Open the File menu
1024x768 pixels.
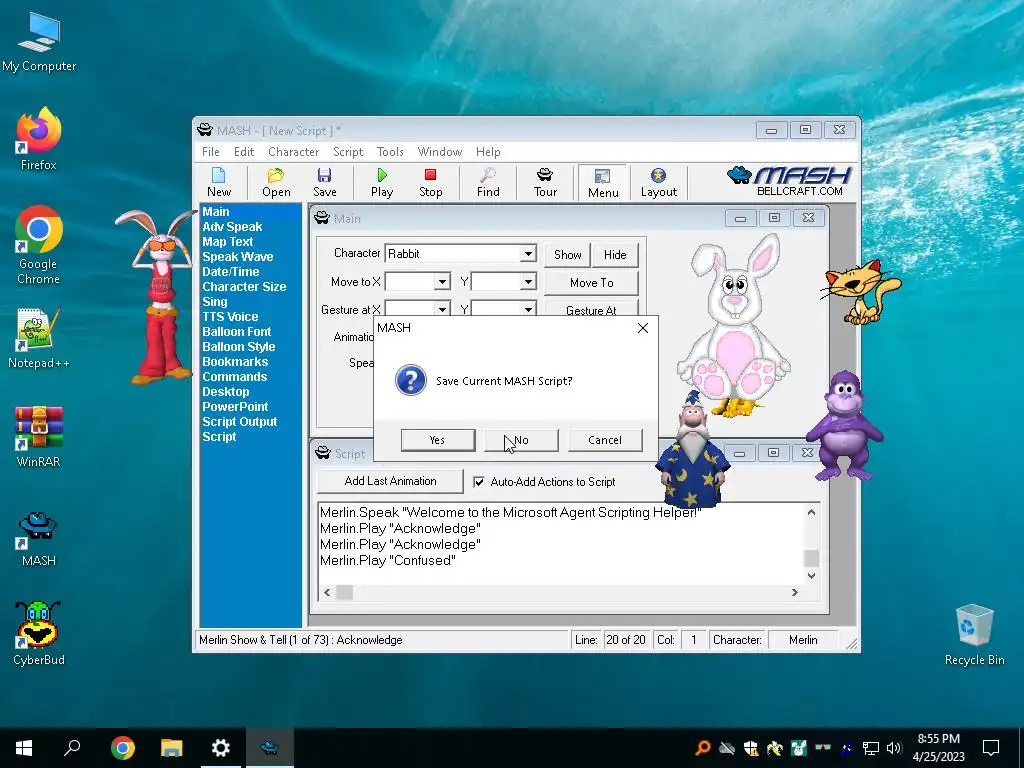[x=211, y=152]
